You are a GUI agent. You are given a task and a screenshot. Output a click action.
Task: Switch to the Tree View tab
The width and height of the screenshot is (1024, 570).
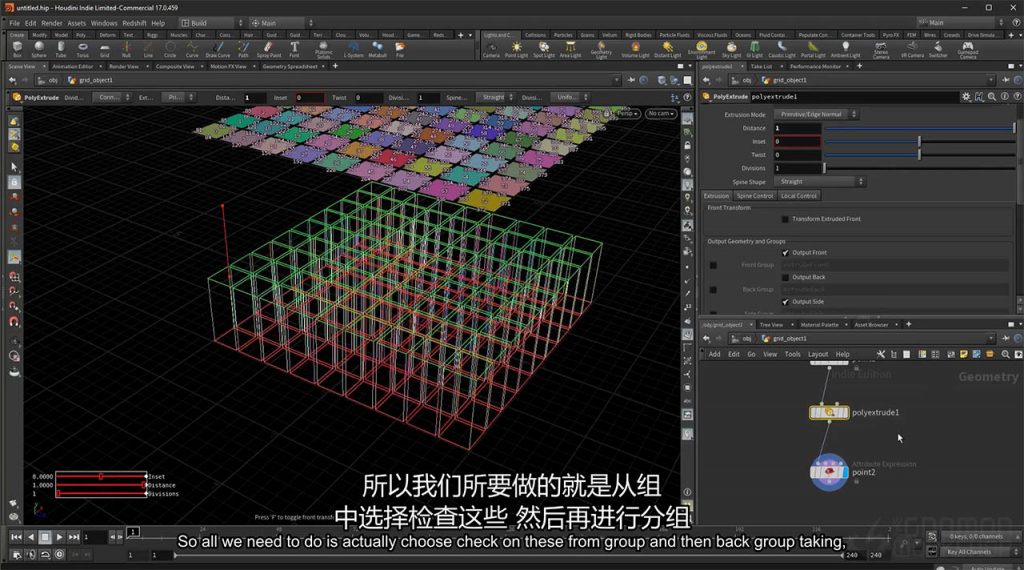[771, 325]
